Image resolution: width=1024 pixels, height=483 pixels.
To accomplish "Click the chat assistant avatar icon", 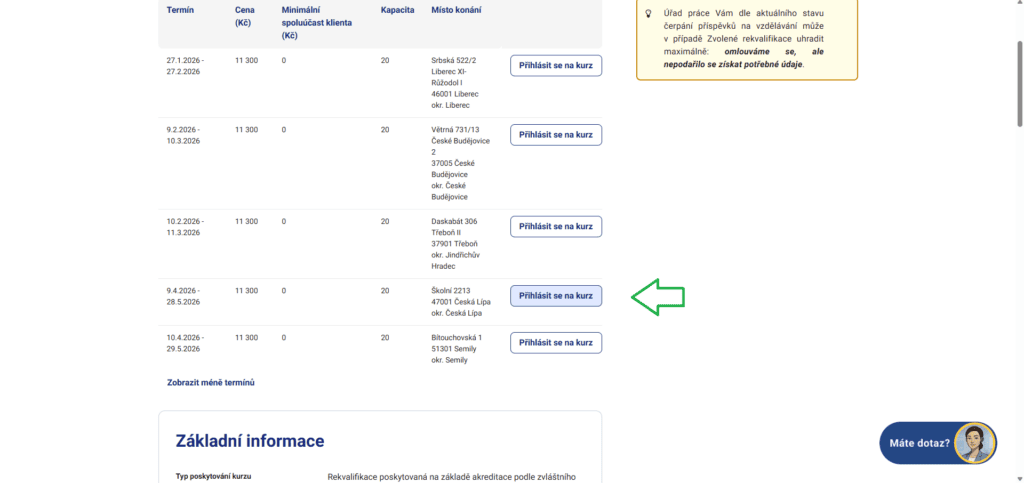I will [975, 443].
